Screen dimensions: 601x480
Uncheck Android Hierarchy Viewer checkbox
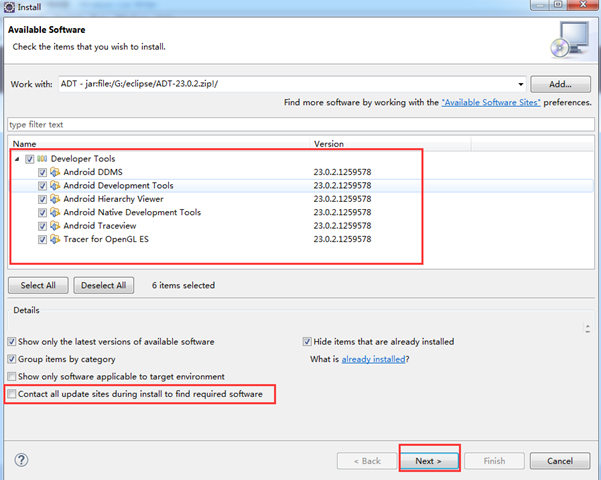click(x=42, y=199)
